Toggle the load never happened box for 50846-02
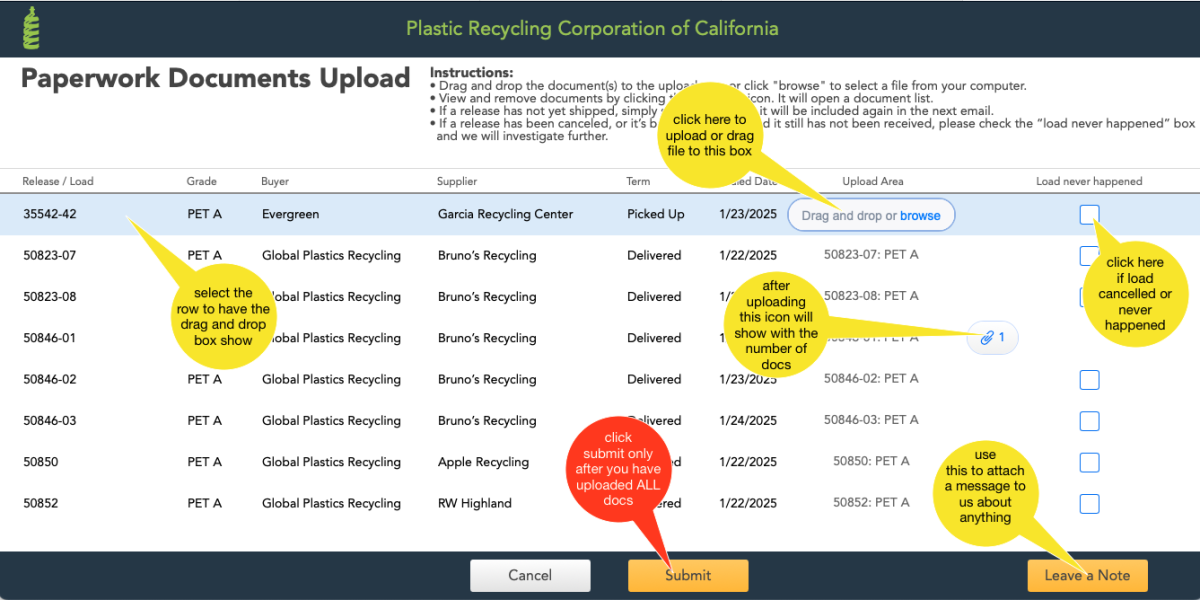 pyautogui.click(x=1089, y=379)
